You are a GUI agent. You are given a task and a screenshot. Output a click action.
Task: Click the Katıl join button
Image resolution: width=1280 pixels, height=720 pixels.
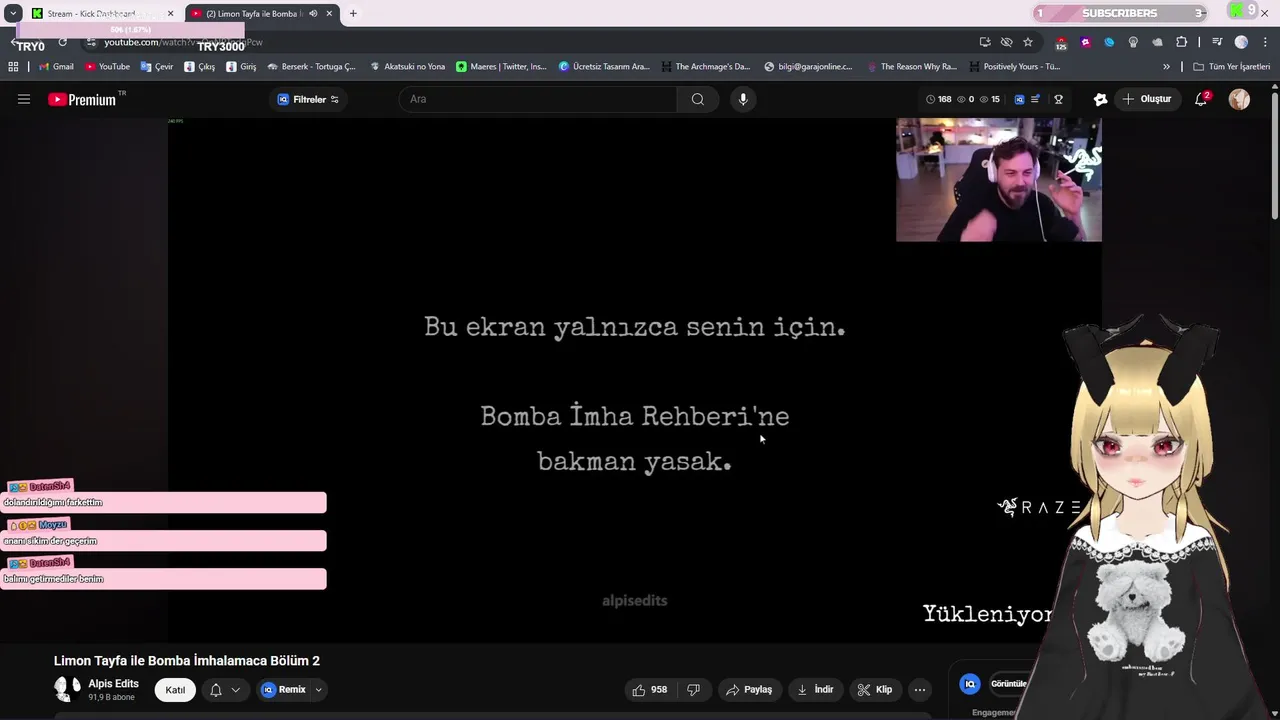[175, 690]
